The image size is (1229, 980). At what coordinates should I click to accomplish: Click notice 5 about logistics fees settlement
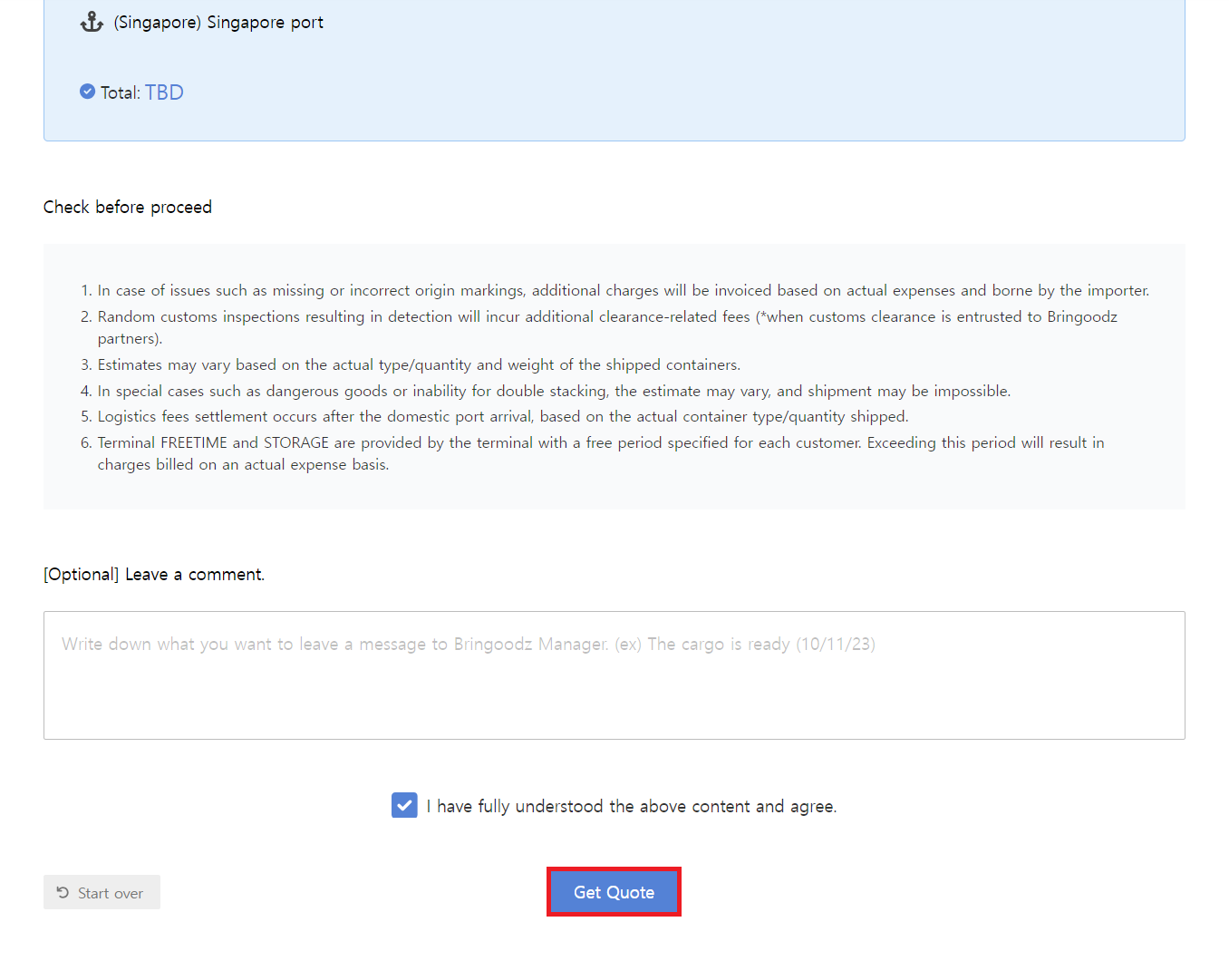click(x=502, y=417)
